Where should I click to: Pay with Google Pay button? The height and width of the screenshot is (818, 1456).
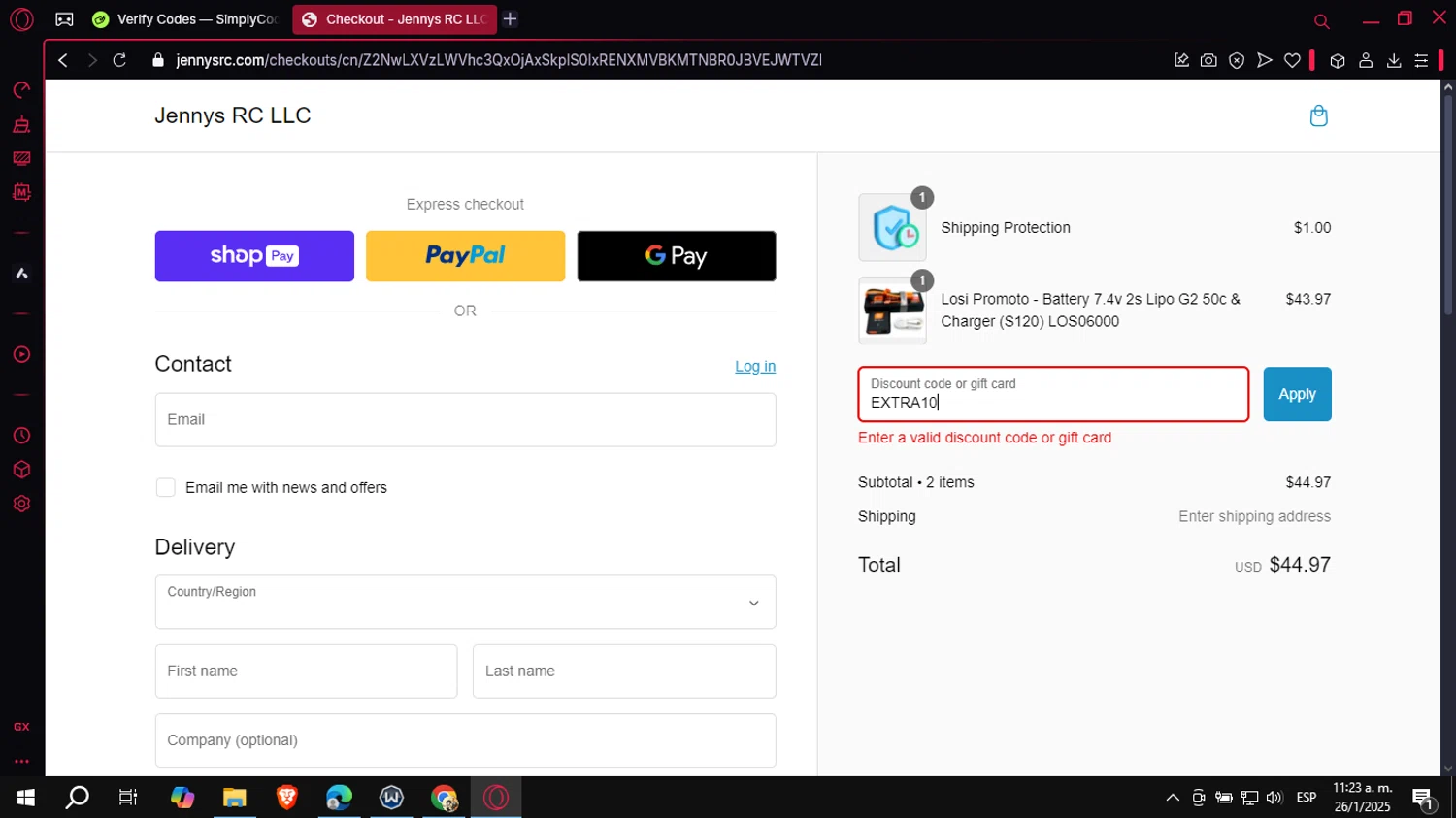pos(677,256)
